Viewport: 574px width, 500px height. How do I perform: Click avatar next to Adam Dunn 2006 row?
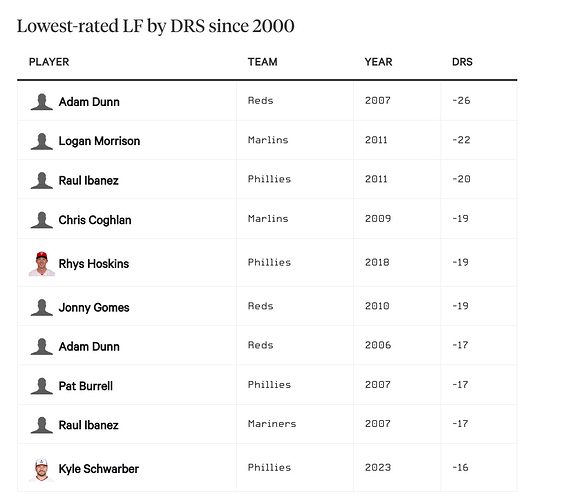[42, 347]
